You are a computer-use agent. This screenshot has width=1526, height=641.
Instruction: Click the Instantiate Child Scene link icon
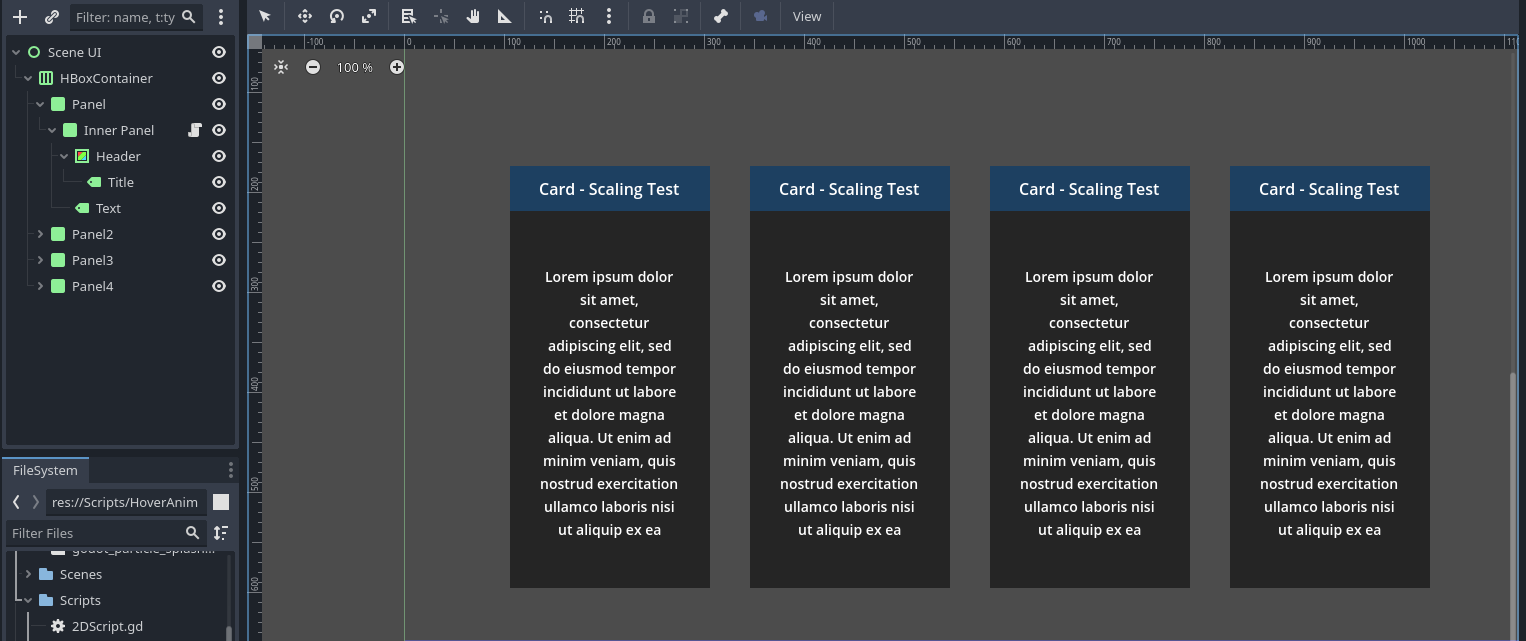pyautogui.click(x=52, y=17)
